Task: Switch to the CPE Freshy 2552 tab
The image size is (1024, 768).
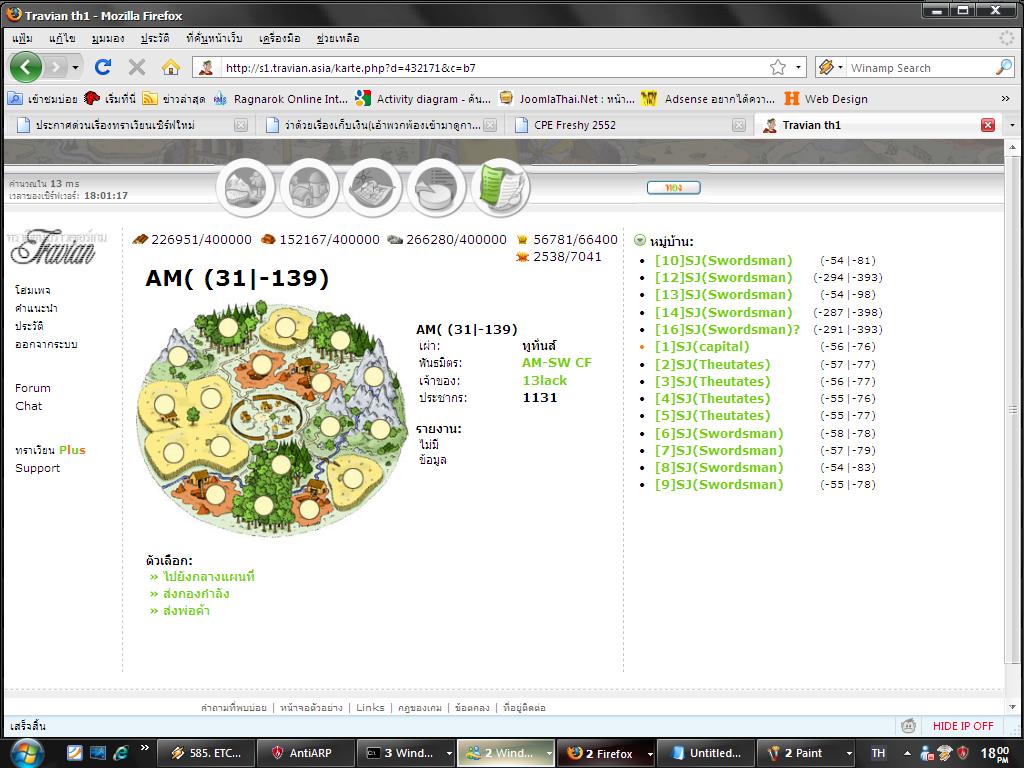Action: [x=630, y=125]
